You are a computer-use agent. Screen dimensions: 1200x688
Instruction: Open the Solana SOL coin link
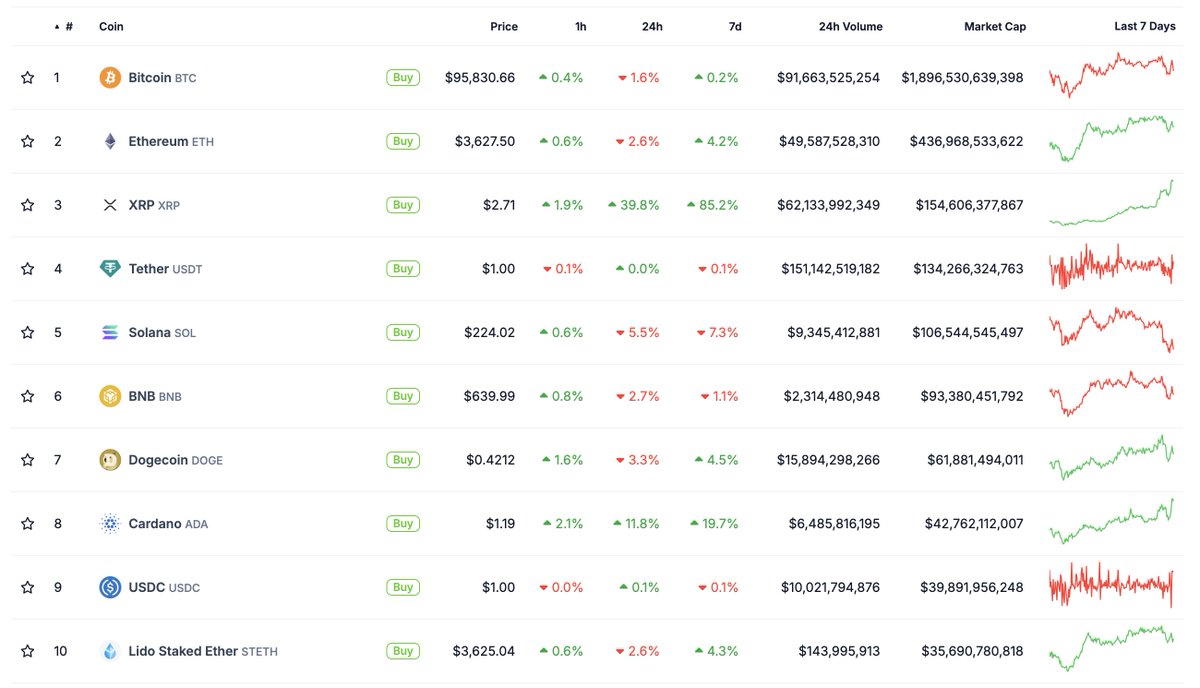(162, 332)
